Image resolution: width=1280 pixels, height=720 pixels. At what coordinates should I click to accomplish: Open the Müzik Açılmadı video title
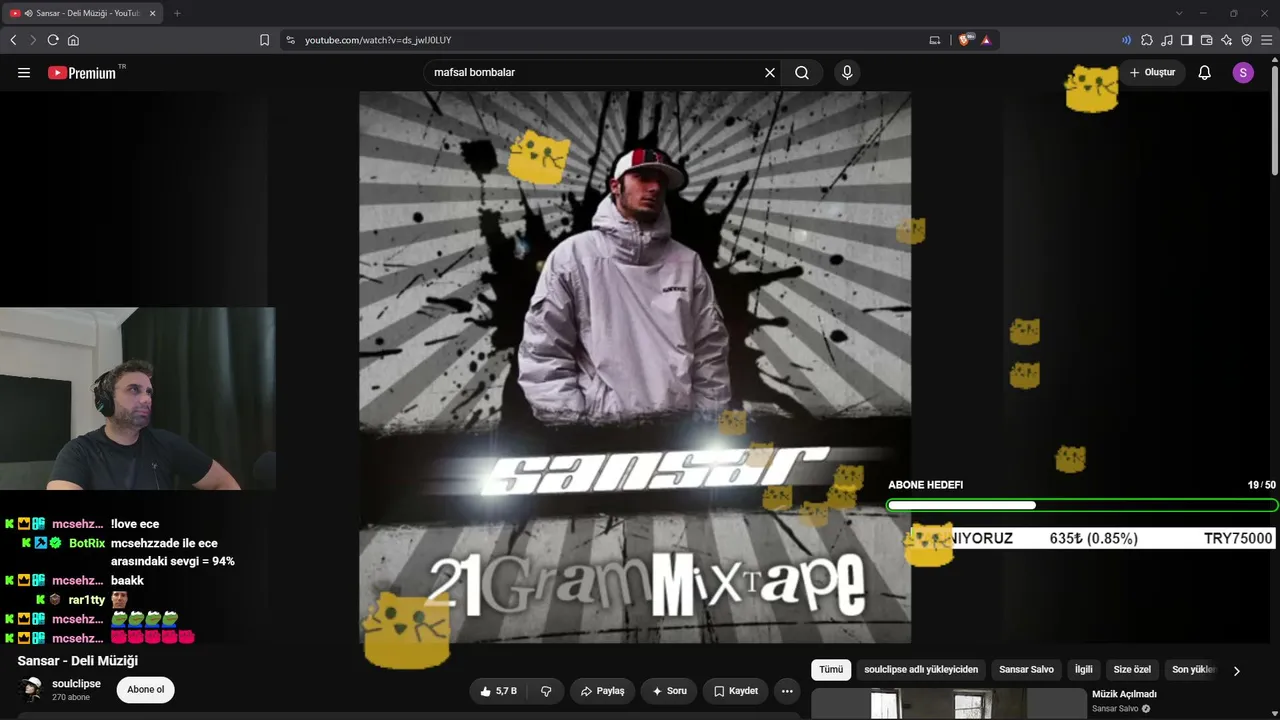coord(1124,694)
